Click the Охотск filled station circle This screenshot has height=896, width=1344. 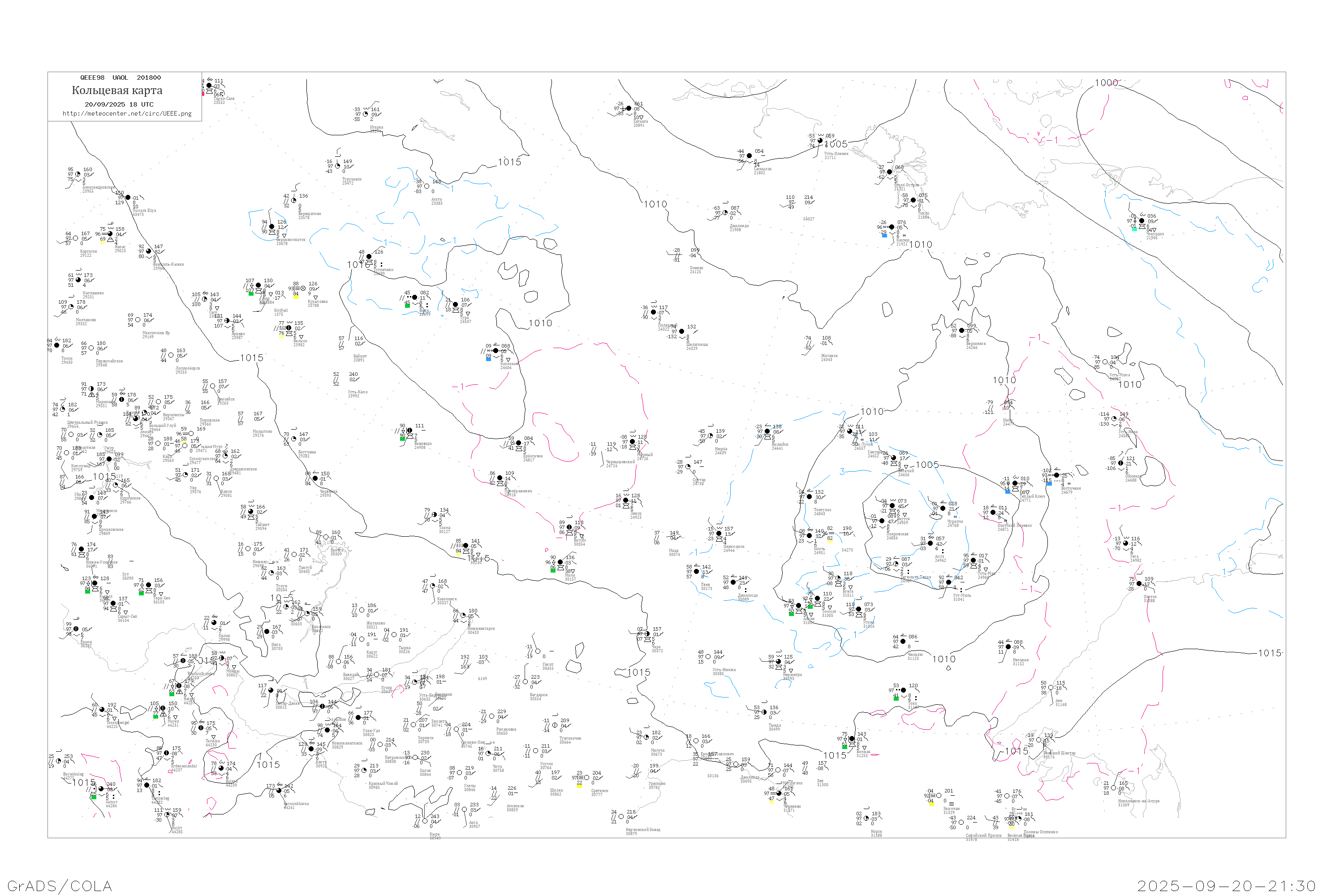(1139, 583)
